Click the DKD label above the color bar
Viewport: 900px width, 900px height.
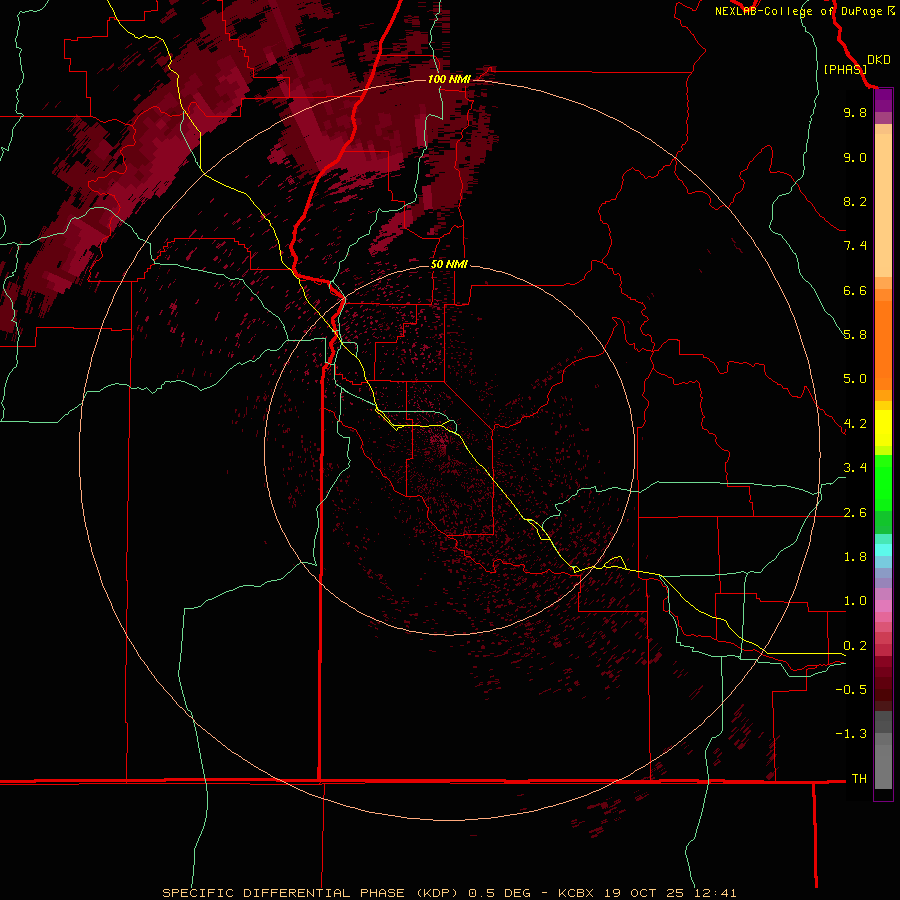pos(879,60)
